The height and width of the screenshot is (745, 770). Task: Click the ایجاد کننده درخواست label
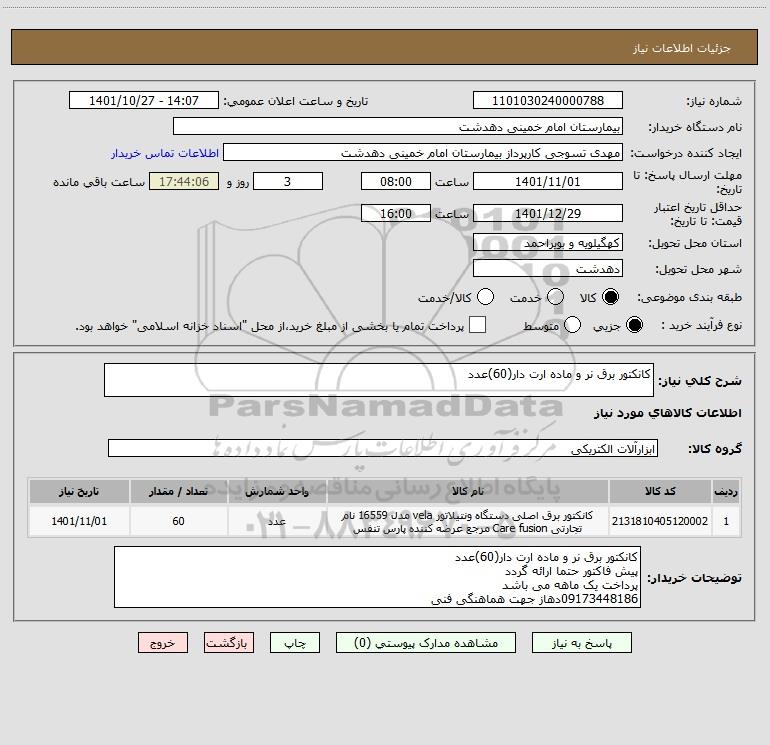point(686,154)
